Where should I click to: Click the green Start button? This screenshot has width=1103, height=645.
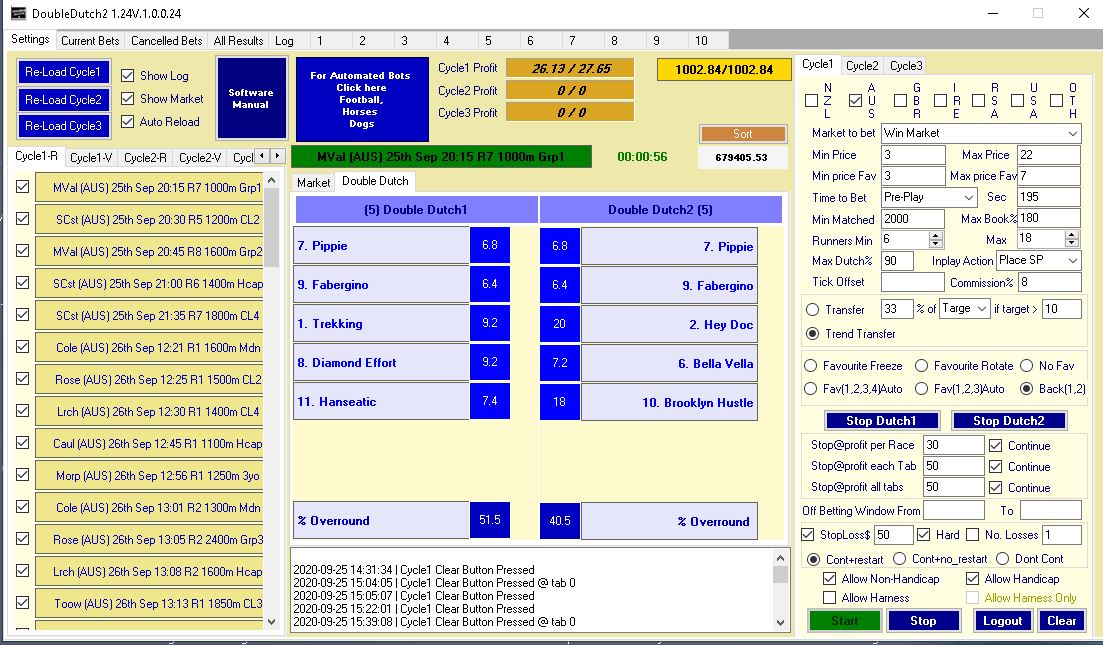coord(845,620)
